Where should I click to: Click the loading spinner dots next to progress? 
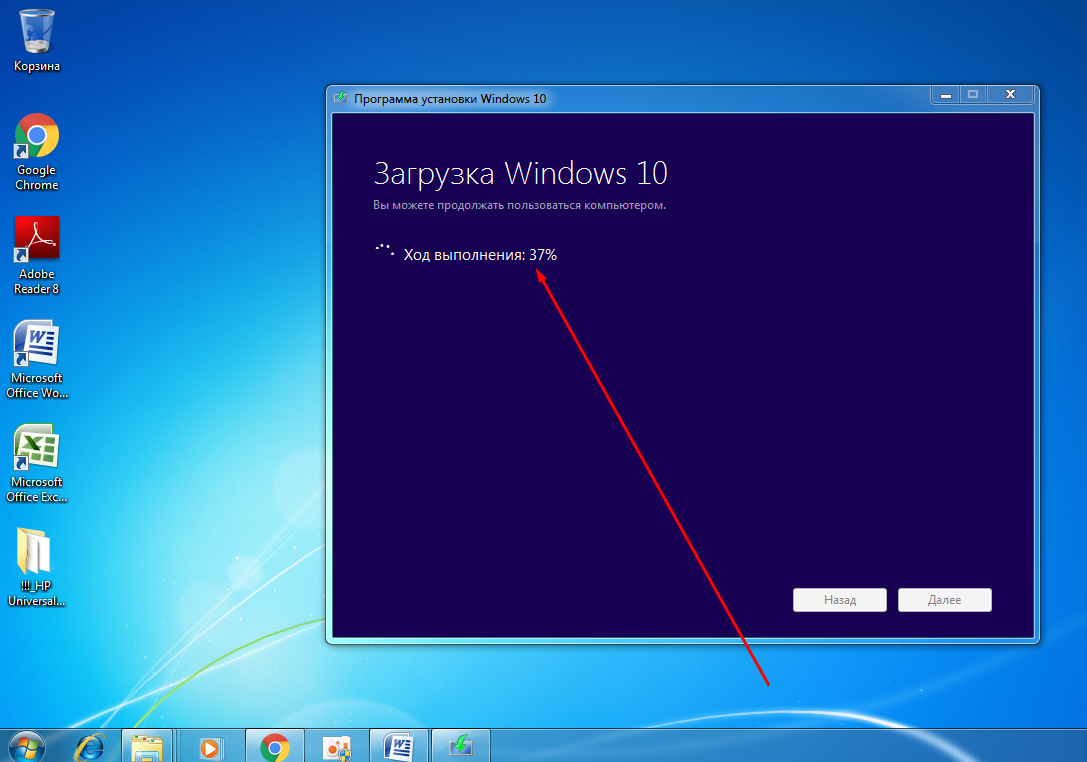(x=385, y=250)
